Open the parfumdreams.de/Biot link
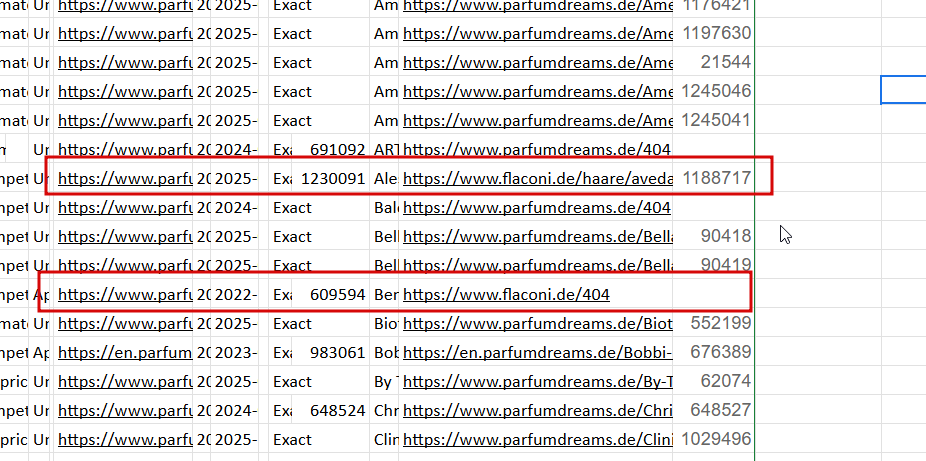This screenshot has width=926, height=461. [x=537, y=323]
